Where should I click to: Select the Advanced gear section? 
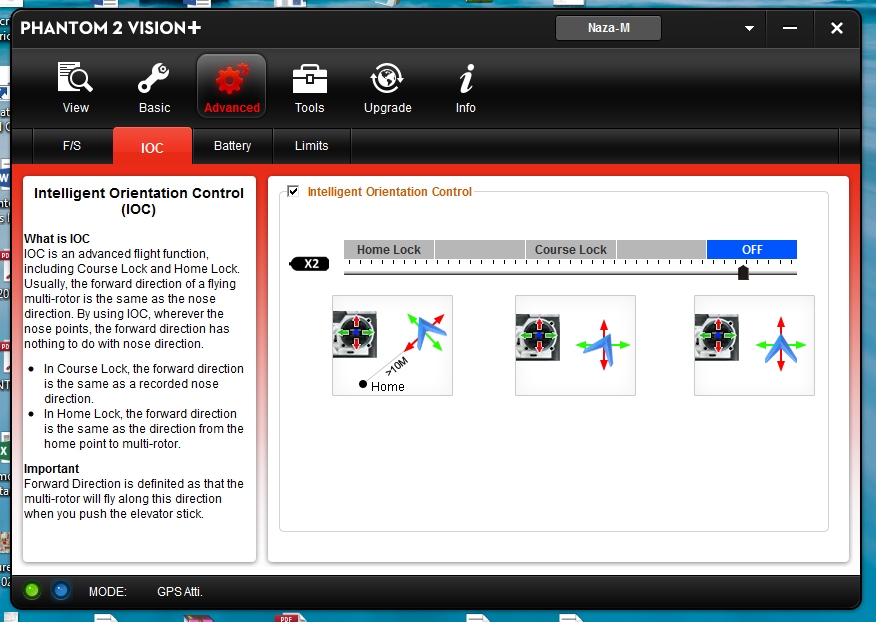tap(232, 86)
